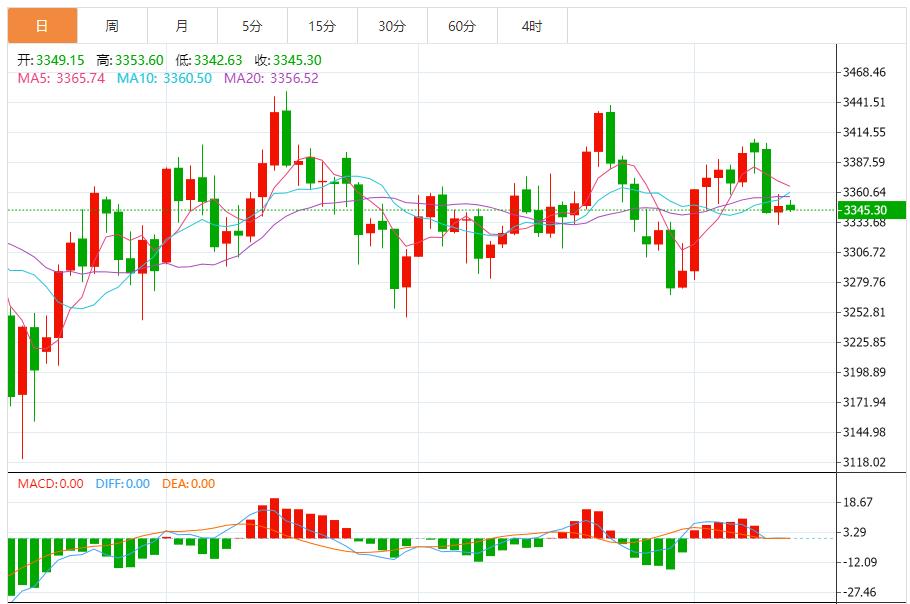Open the 4时 four-hour tab
This screenshot has height=604, width=910.
tap(532, 26)
